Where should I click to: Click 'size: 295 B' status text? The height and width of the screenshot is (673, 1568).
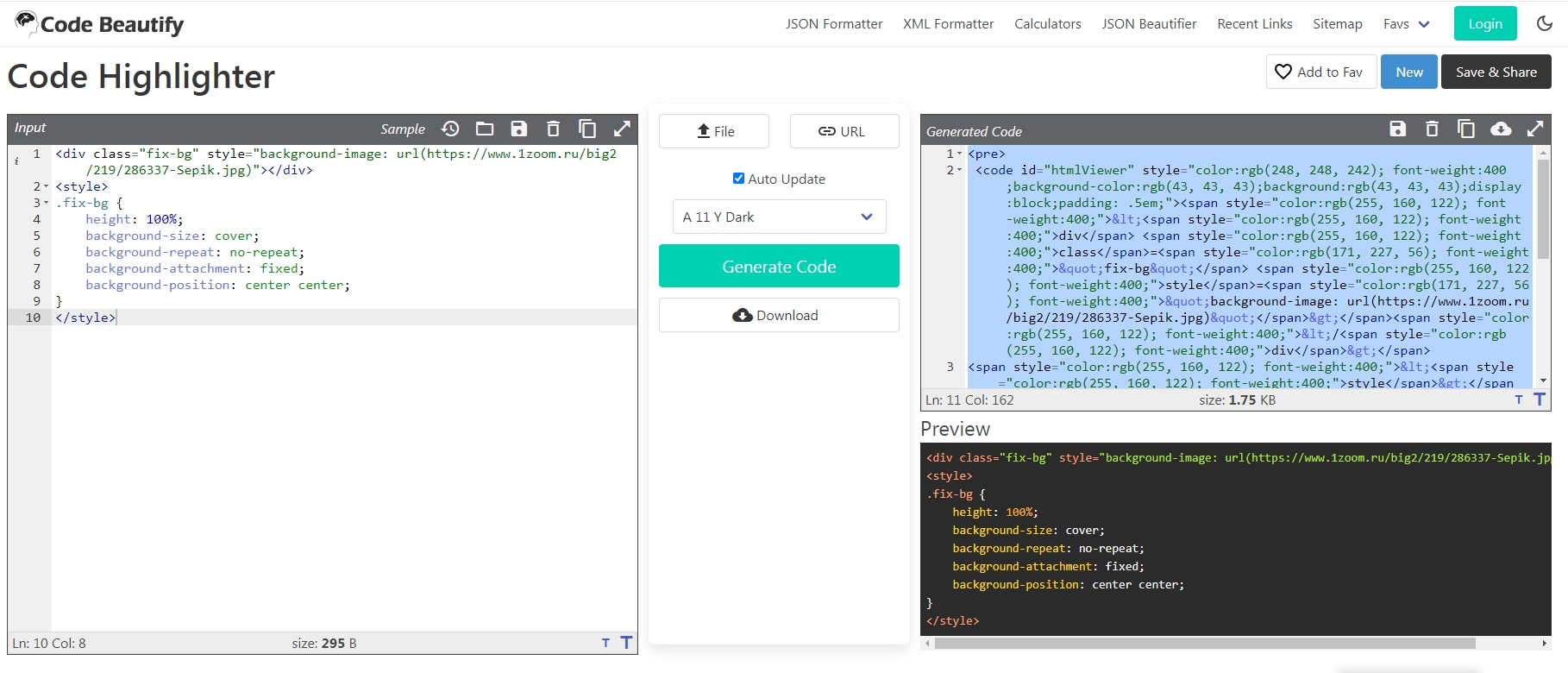click(323, 643)
